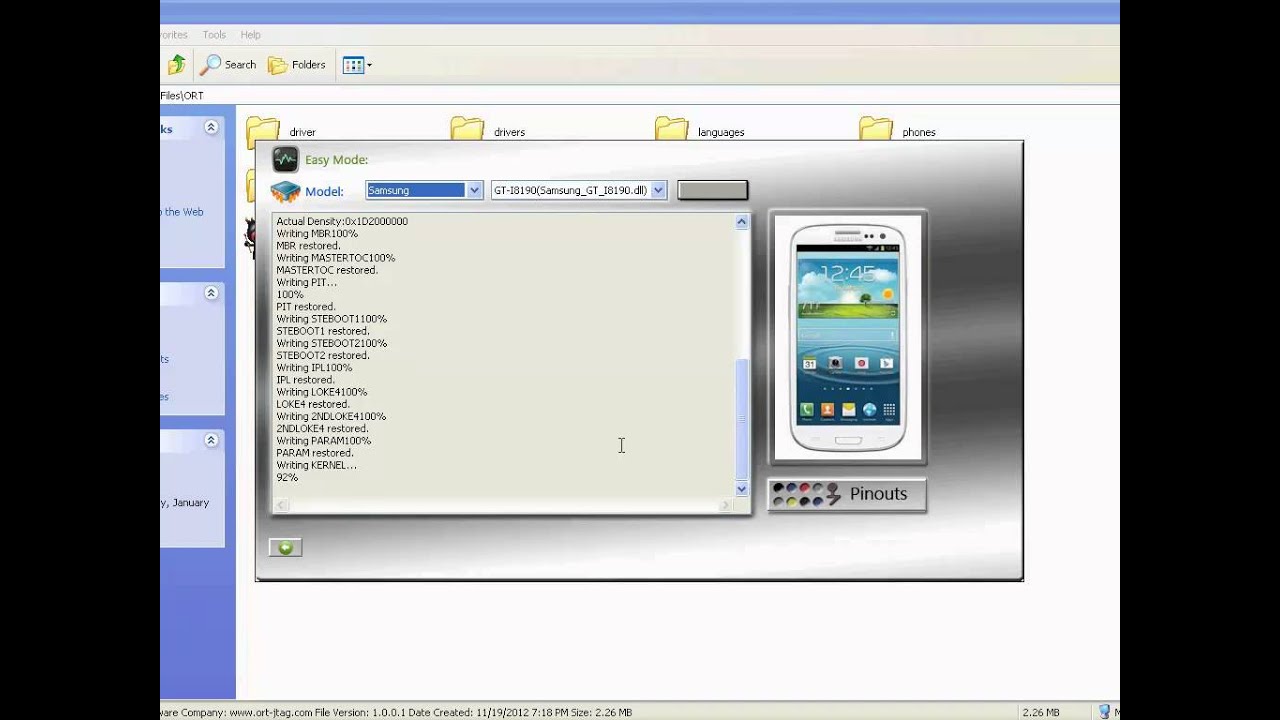Click the log scroll up arrow
Viewport: 1280px width, 720px height.
point(741,222)
